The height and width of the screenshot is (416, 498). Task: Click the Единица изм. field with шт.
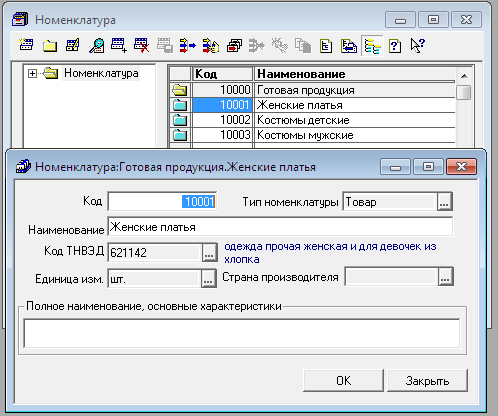pyautogui.click(x=155, y=278)
